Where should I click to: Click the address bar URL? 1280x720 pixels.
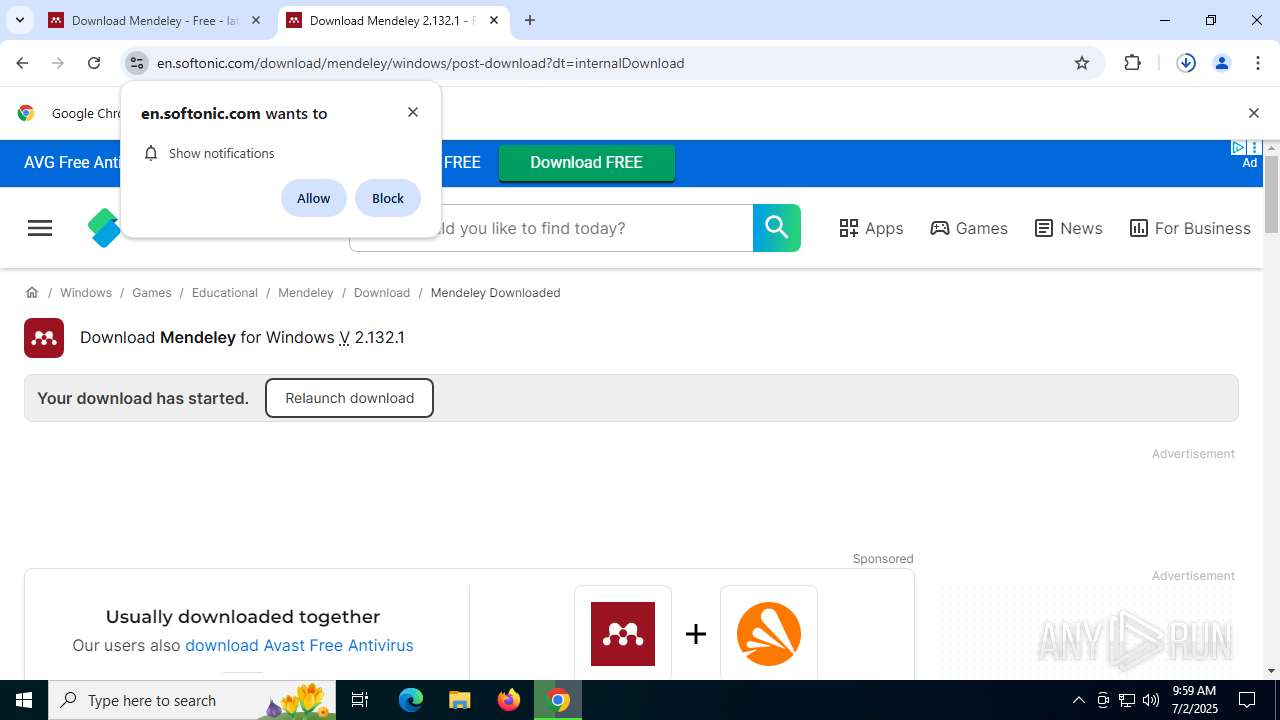(x=420, y=63)
